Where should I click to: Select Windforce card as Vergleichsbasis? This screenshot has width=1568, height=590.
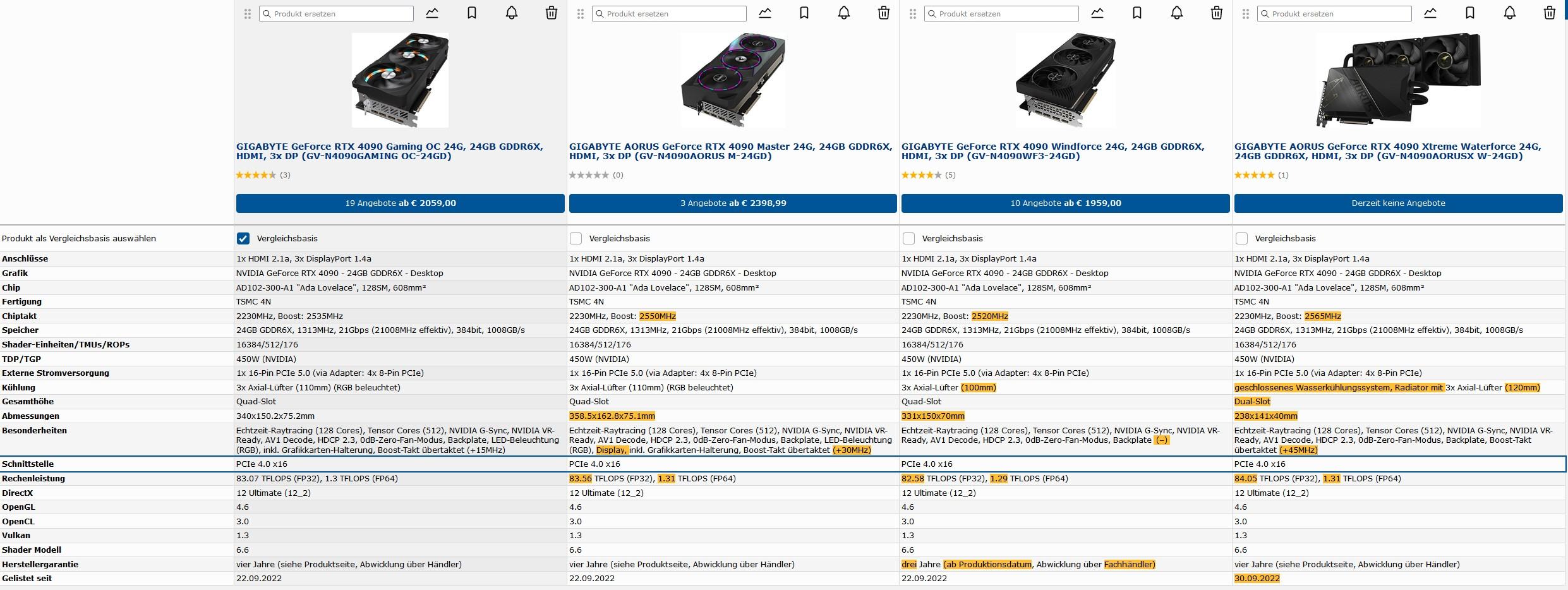(908, 239)
